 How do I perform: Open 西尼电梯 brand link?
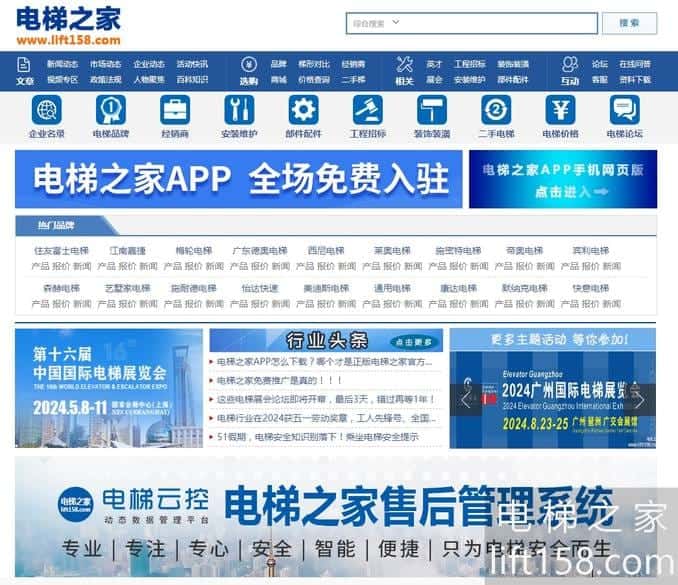(326, 250)
